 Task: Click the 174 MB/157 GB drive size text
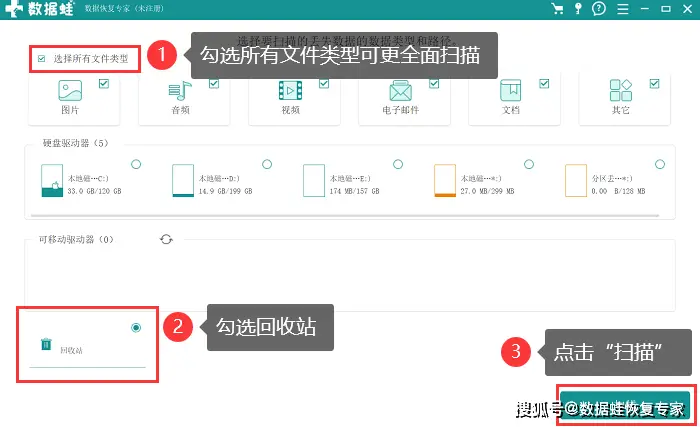coord(354,191)
